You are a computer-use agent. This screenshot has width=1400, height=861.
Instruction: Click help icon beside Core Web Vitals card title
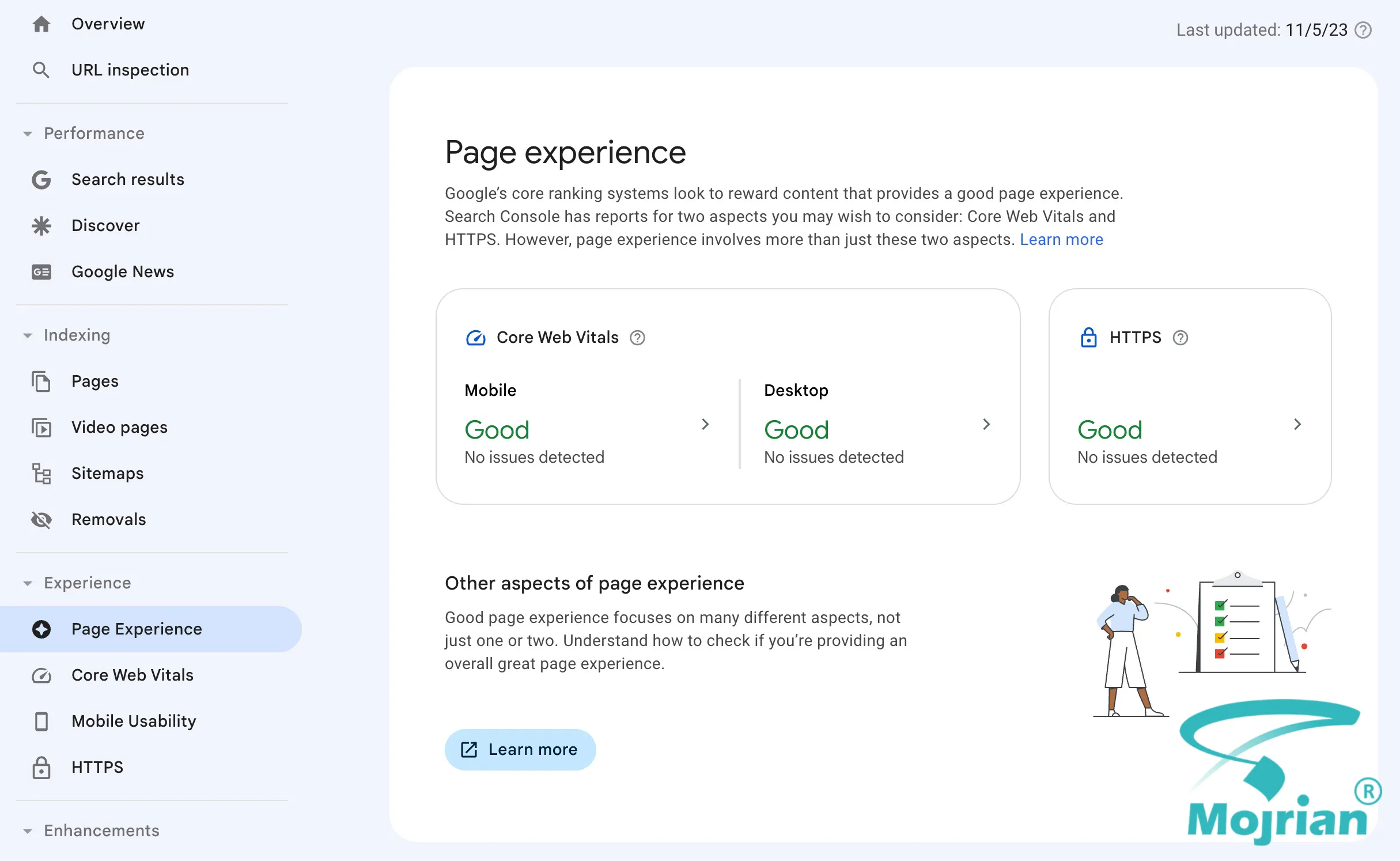coord(637,338)
